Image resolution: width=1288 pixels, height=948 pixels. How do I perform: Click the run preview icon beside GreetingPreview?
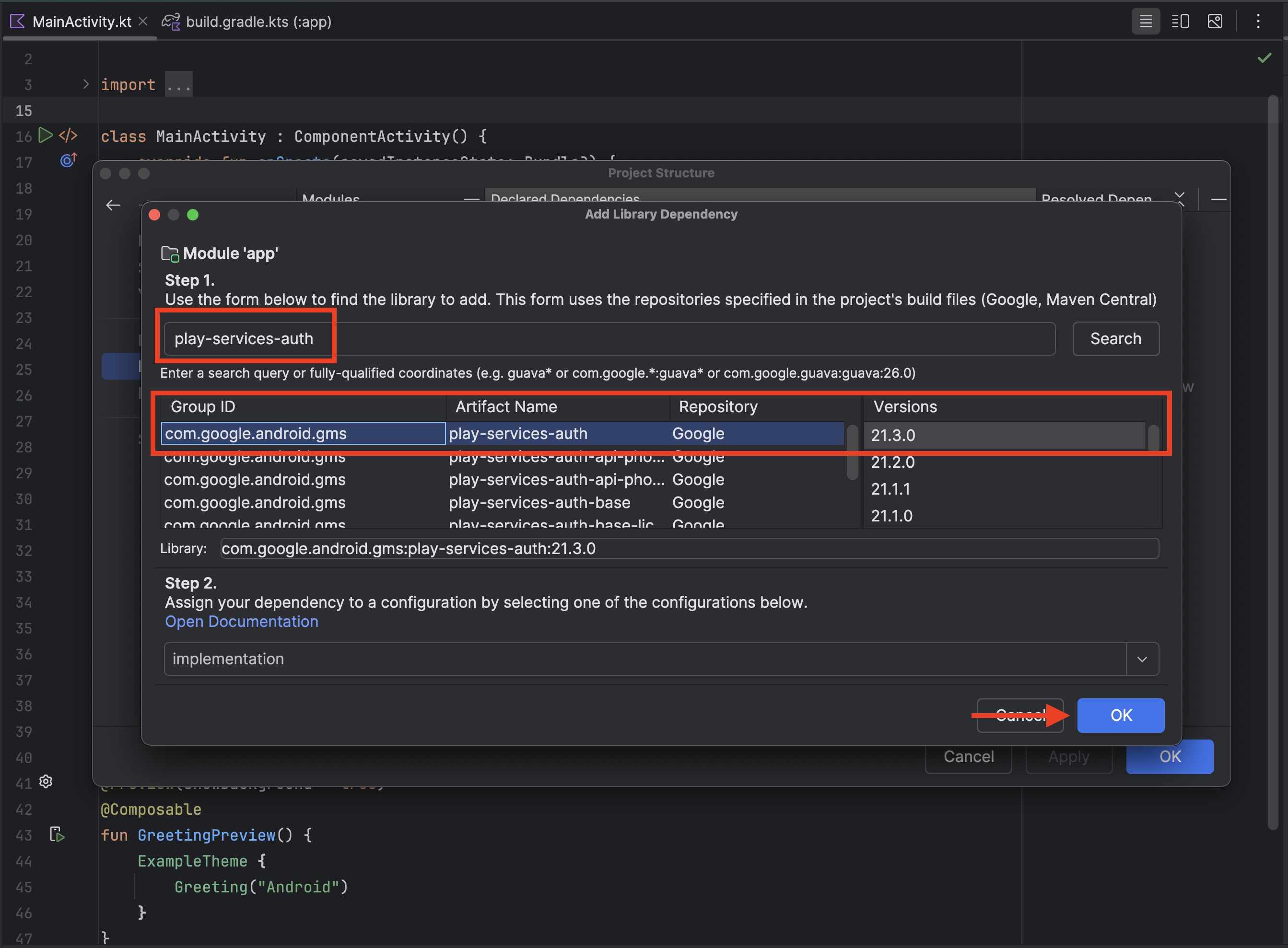coord(57,834)
